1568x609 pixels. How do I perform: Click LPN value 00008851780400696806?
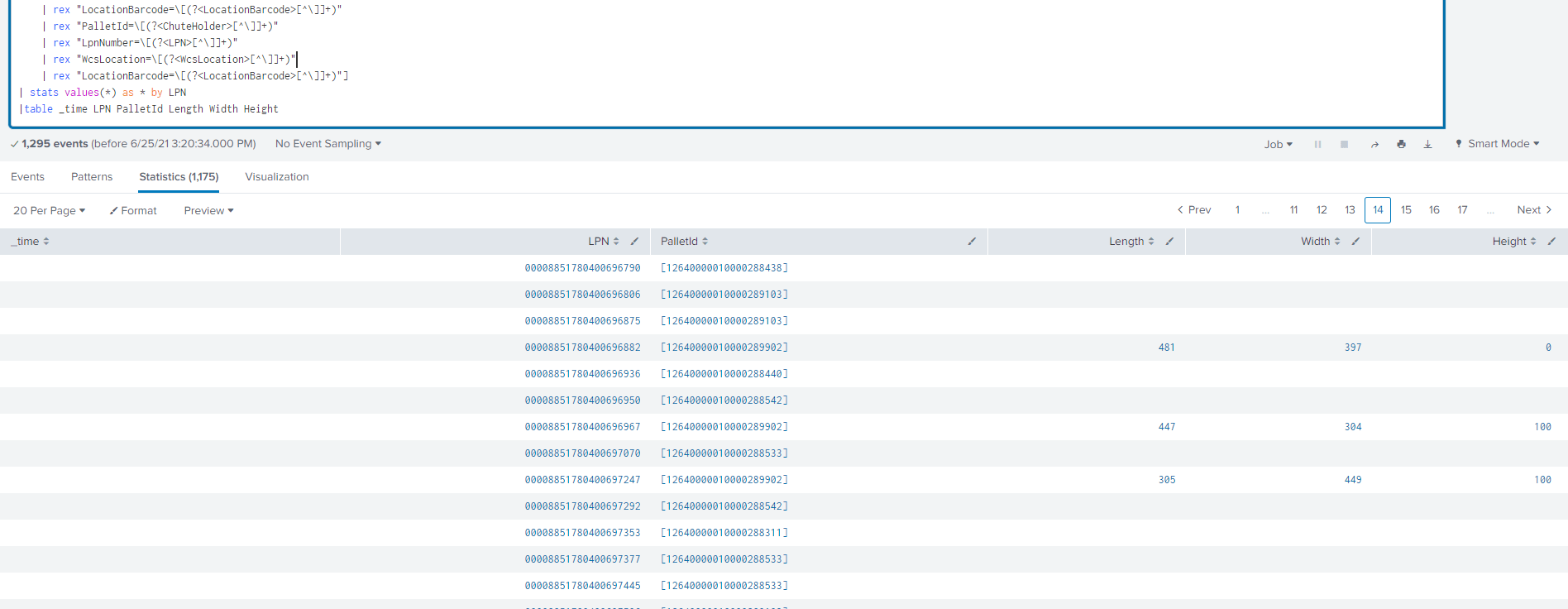[x=582, y=295]
